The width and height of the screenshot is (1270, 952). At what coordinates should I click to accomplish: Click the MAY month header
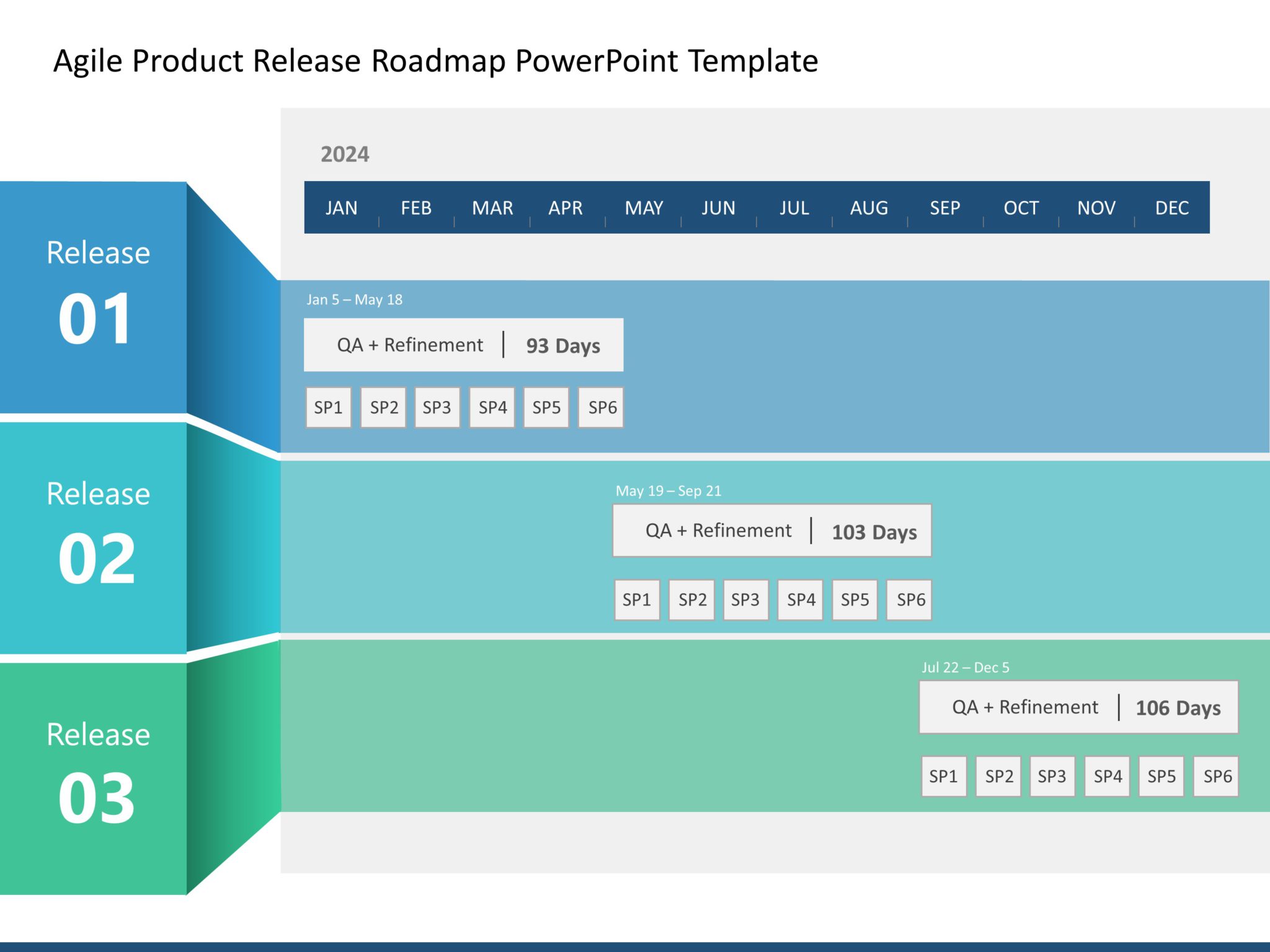coord(644,208)
